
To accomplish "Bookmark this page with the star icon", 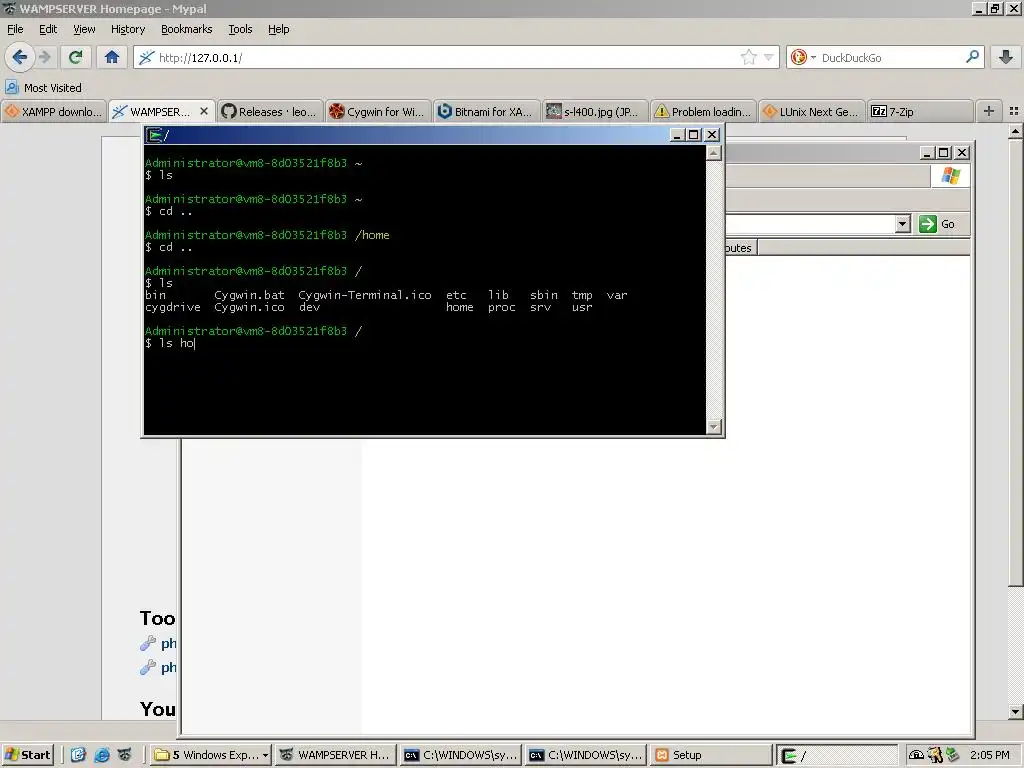I will tap(748, 57).
